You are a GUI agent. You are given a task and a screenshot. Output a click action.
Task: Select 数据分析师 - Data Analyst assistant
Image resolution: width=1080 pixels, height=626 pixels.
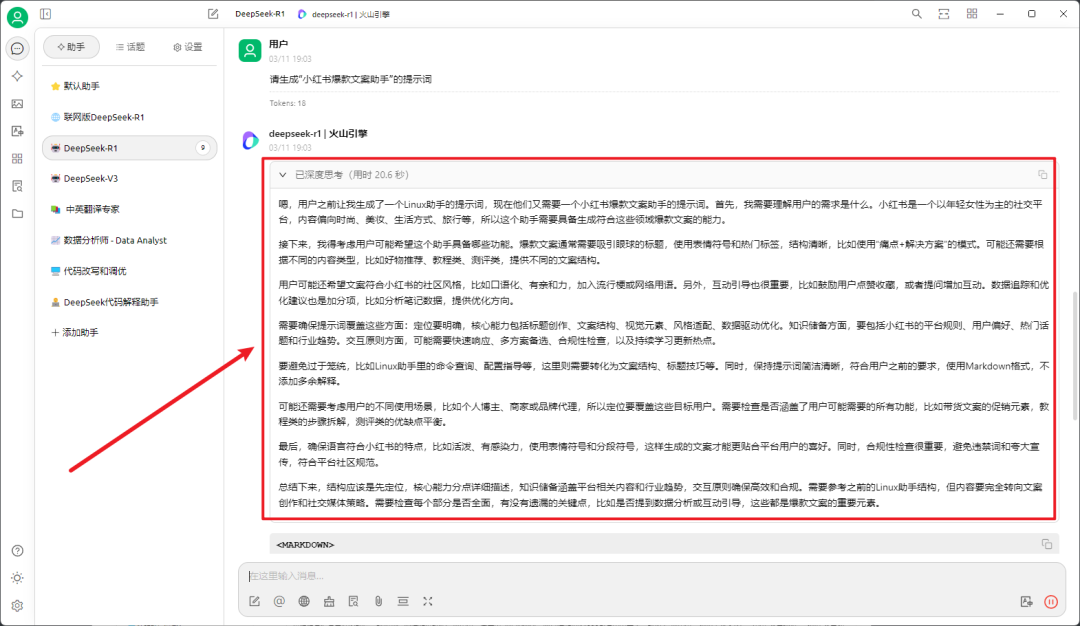[129, 240]
